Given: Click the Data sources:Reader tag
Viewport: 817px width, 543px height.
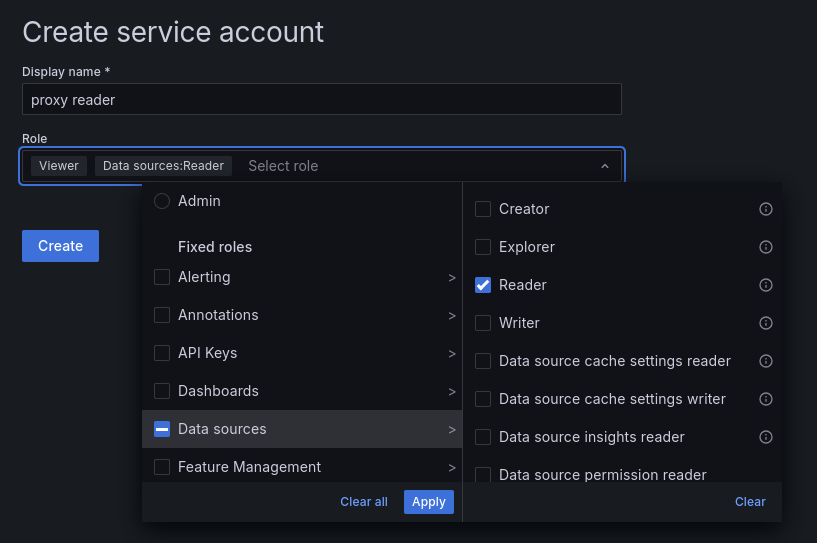Looking at the screenshot, I should [x=163, y=166].
